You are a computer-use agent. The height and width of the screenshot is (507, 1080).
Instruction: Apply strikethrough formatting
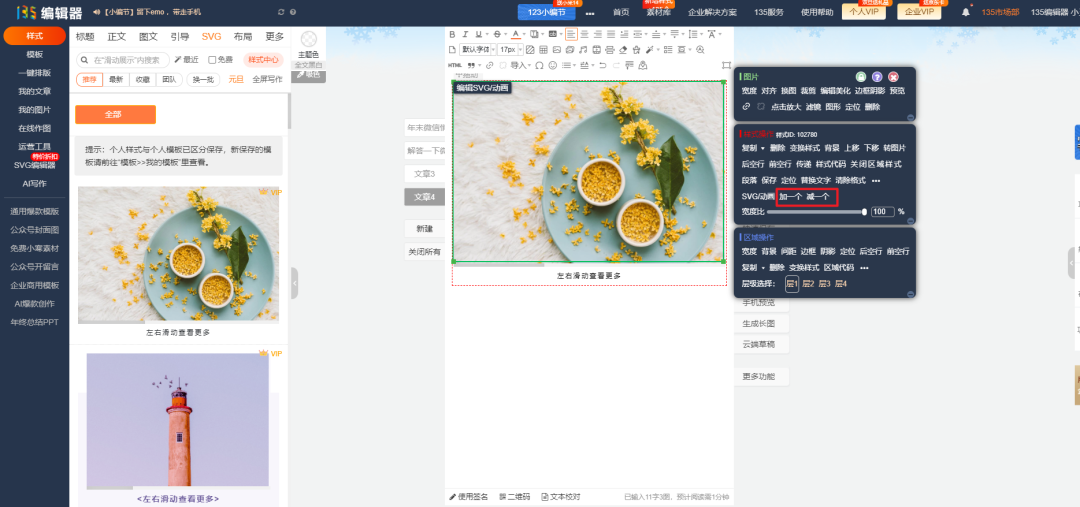(x=497, y=34)
